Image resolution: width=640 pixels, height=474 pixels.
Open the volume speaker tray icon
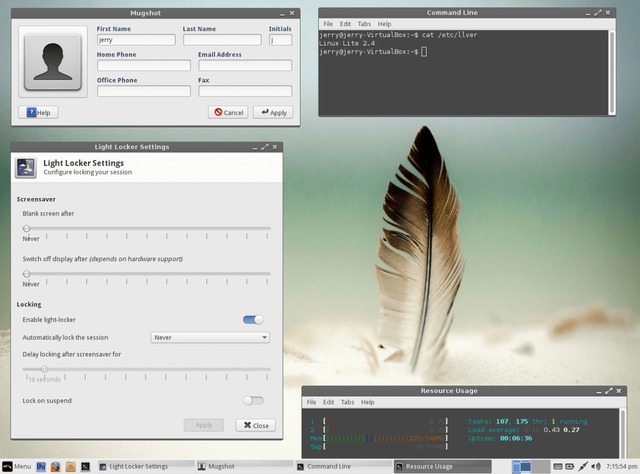[x=596, y=466]
